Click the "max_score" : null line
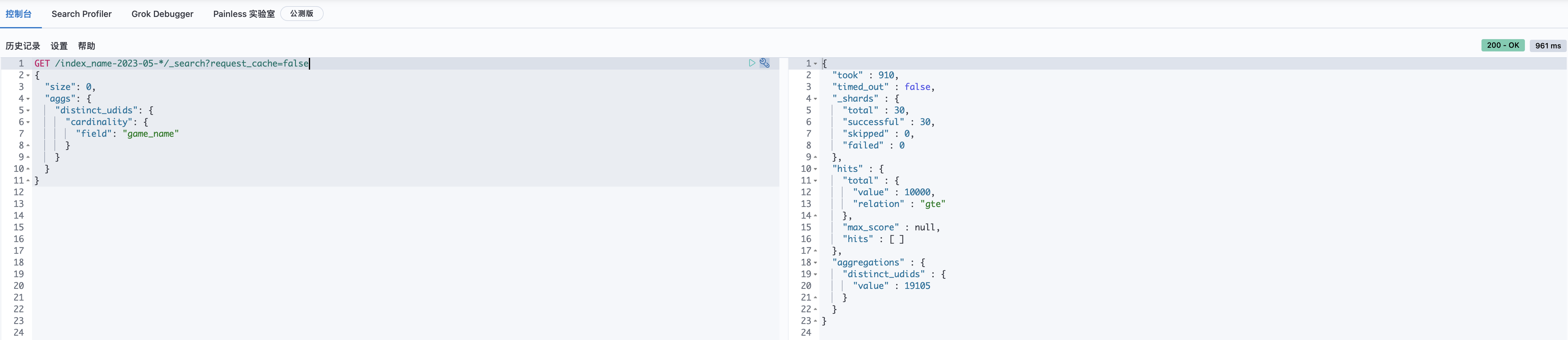Screen dimensions: 1568x340 pos(891,228)
